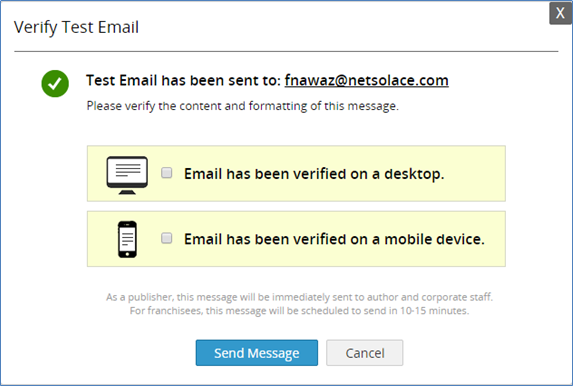Click the divider line under the title

tap(286, 52)
